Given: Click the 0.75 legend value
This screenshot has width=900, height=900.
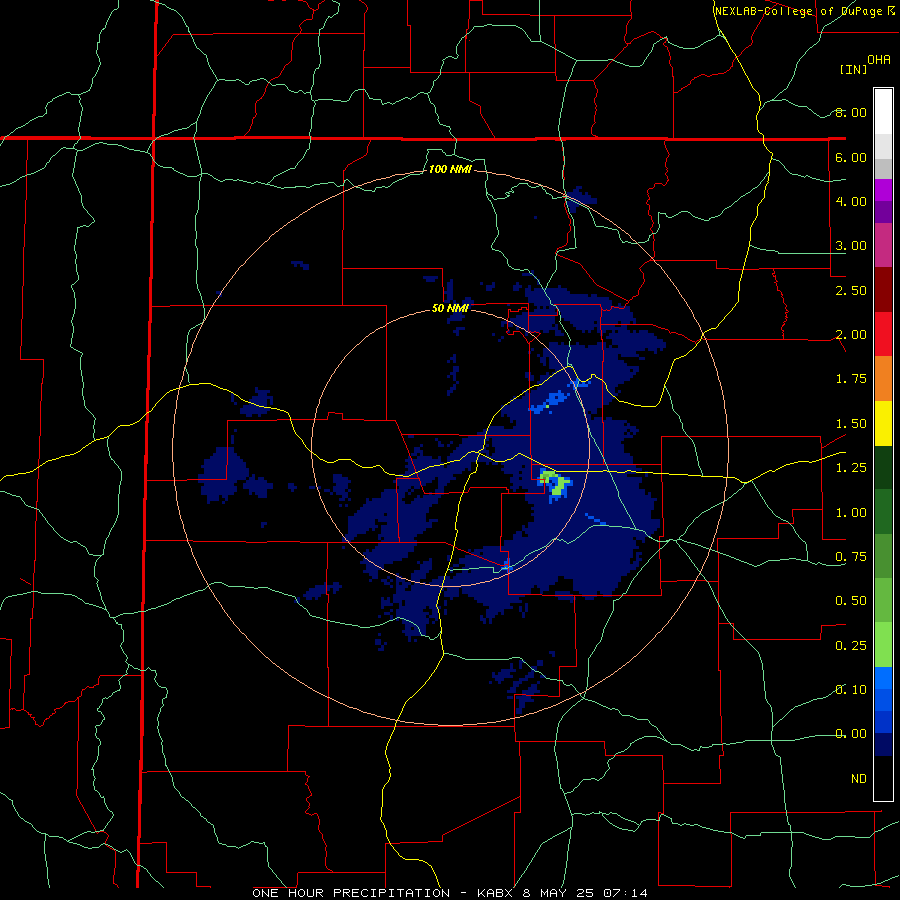Looking at the screenshot, I should pos(851,557).
